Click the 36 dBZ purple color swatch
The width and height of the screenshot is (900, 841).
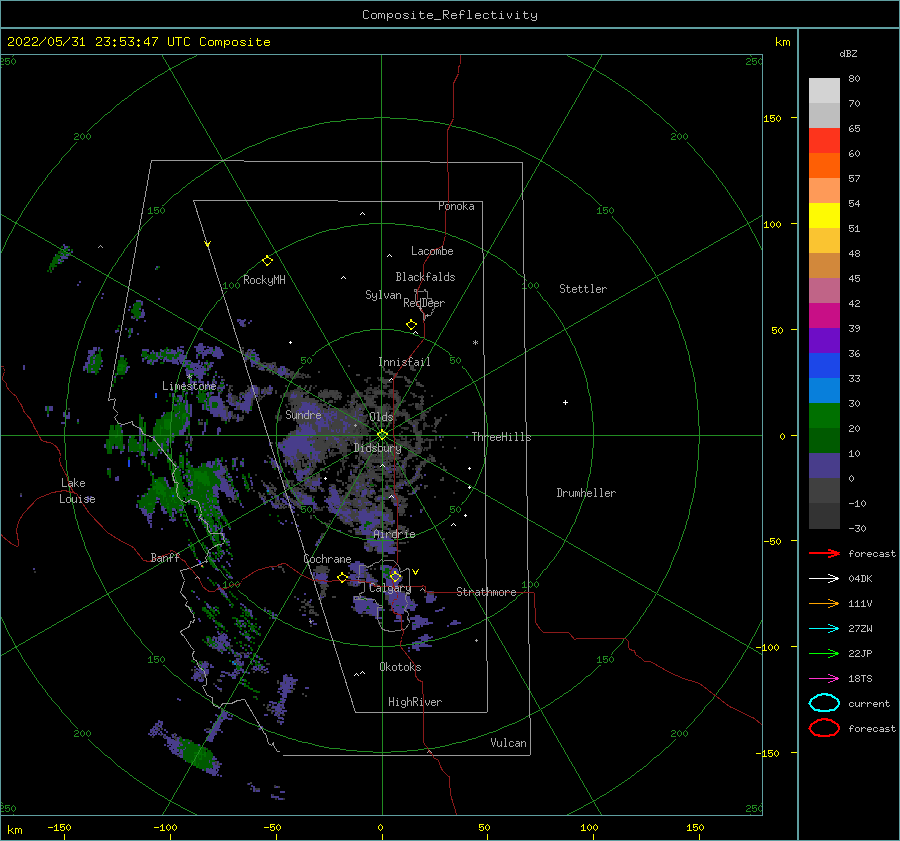pos(824,341)
